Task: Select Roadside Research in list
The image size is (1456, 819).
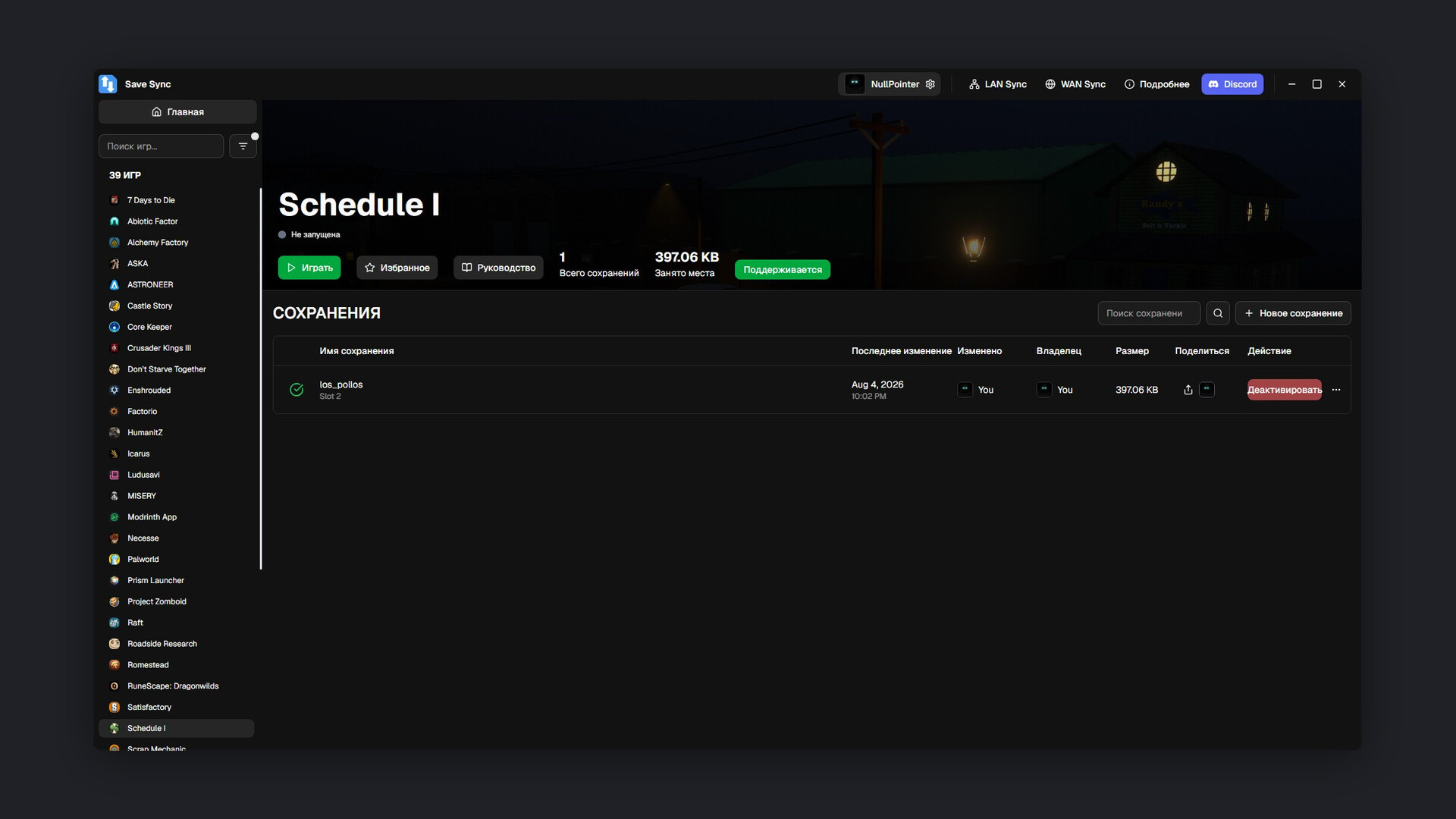Action: tap(176, 644)
